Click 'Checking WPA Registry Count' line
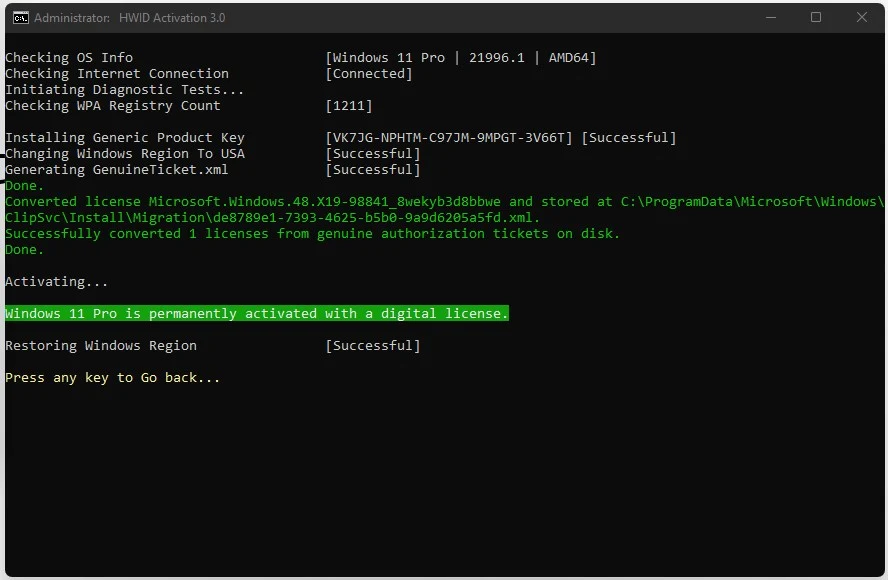The image size is (888, 580). coord(113,106)
